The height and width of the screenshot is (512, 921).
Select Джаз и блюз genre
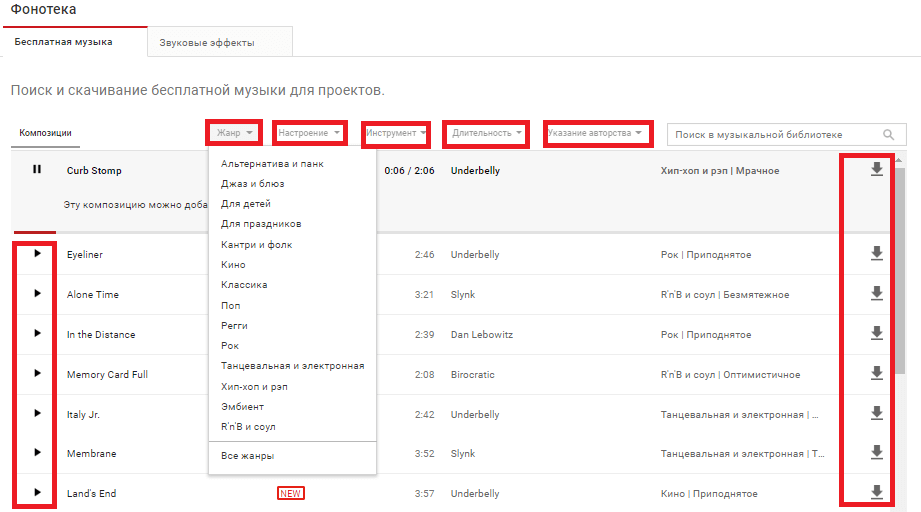point(252,184)
